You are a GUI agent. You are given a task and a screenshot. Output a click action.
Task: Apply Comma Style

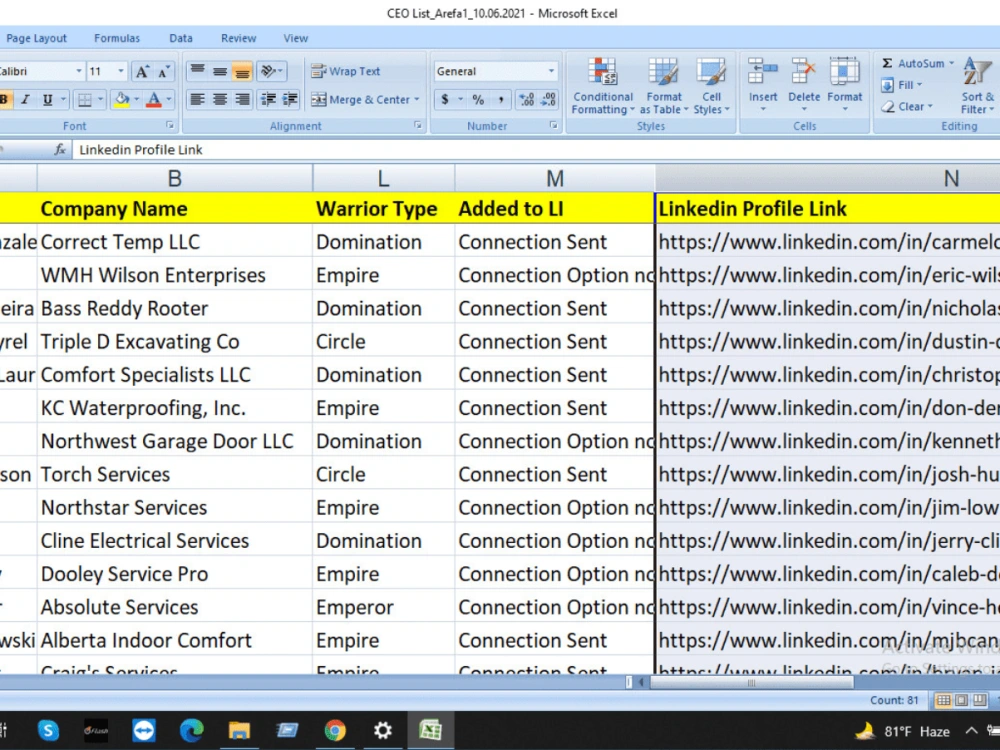pos(501,99)
